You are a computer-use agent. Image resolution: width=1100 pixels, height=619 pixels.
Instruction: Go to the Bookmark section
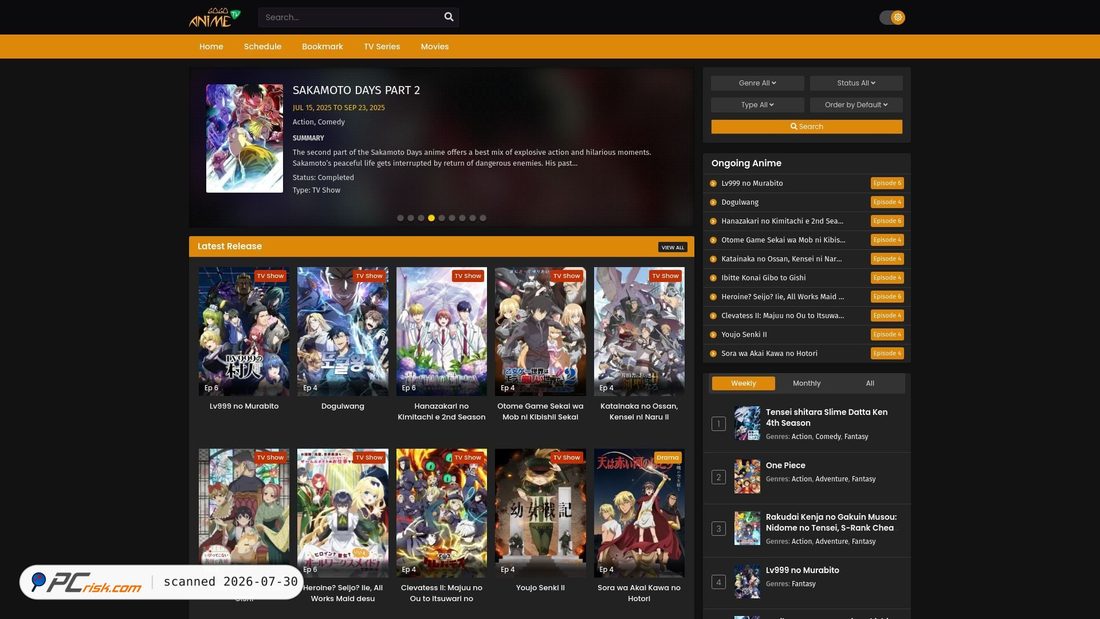pyautogui.click(x=322, y=46)
